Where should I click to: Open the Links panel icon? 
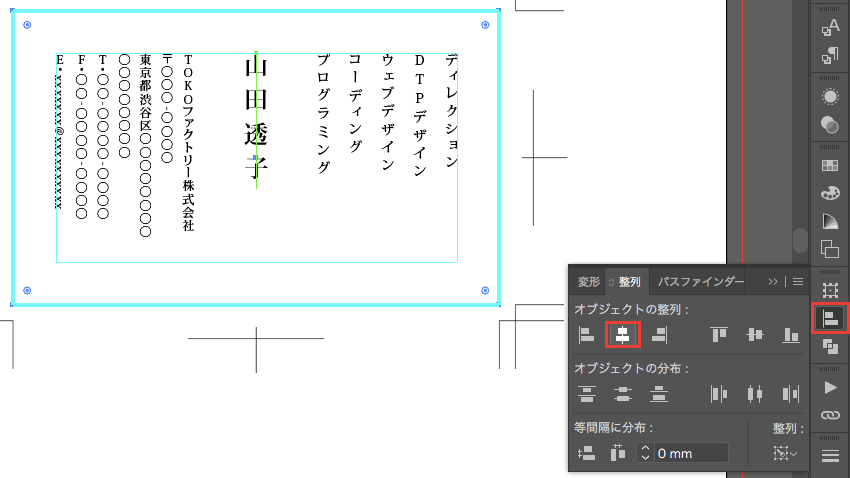pos(829,414)
